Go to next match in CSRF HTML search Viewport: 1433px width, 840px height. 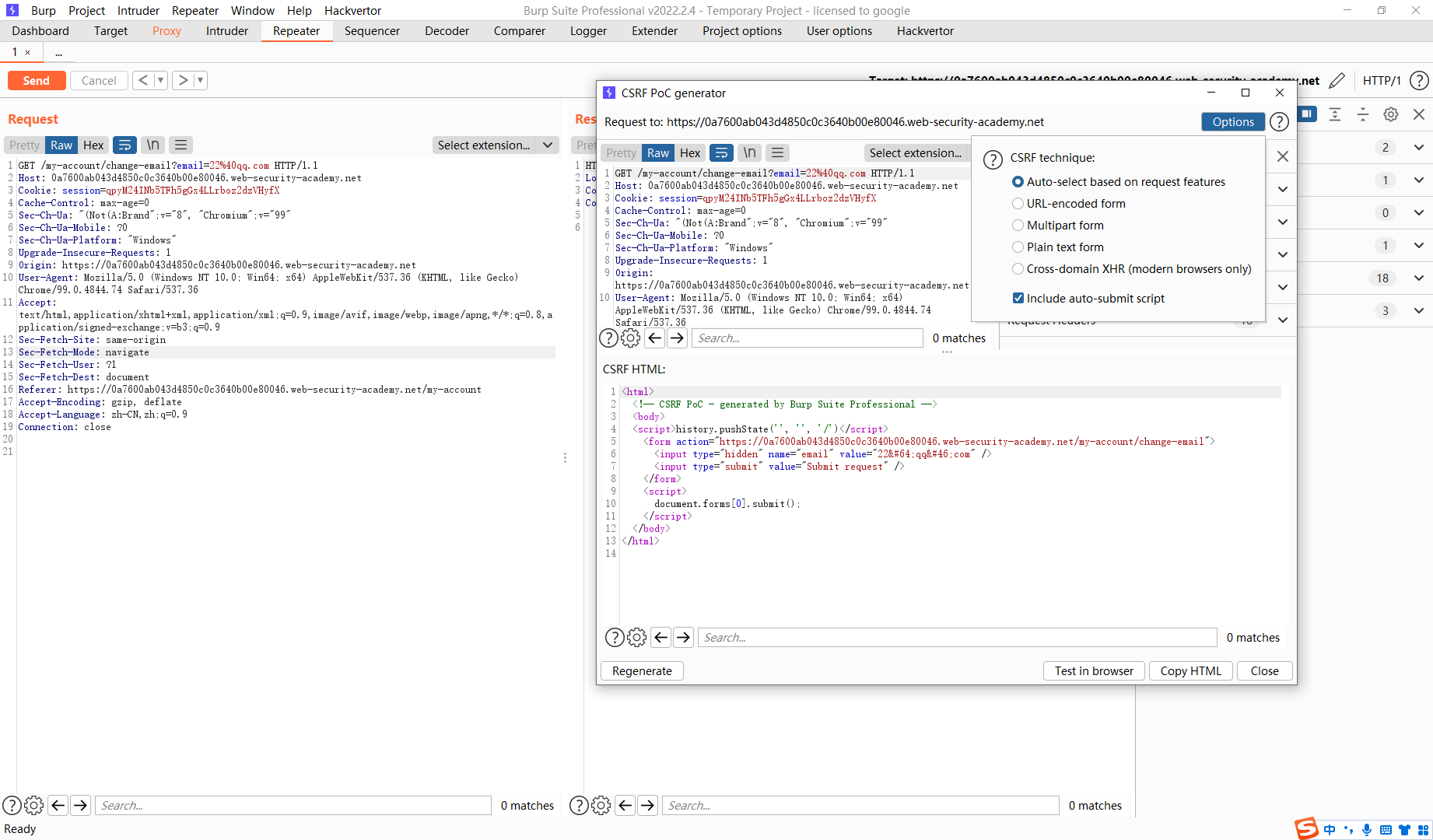pyautogui.click(x=683, y=637)
